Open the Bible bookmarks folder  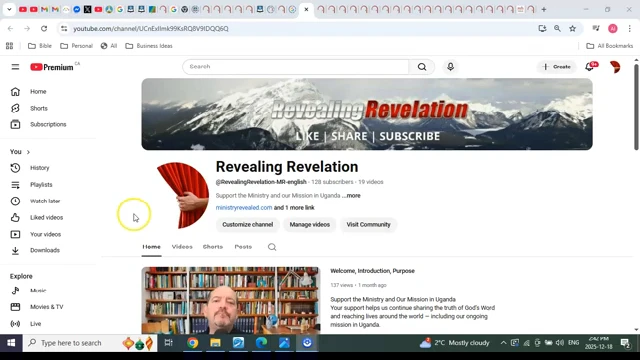[40, 46]
